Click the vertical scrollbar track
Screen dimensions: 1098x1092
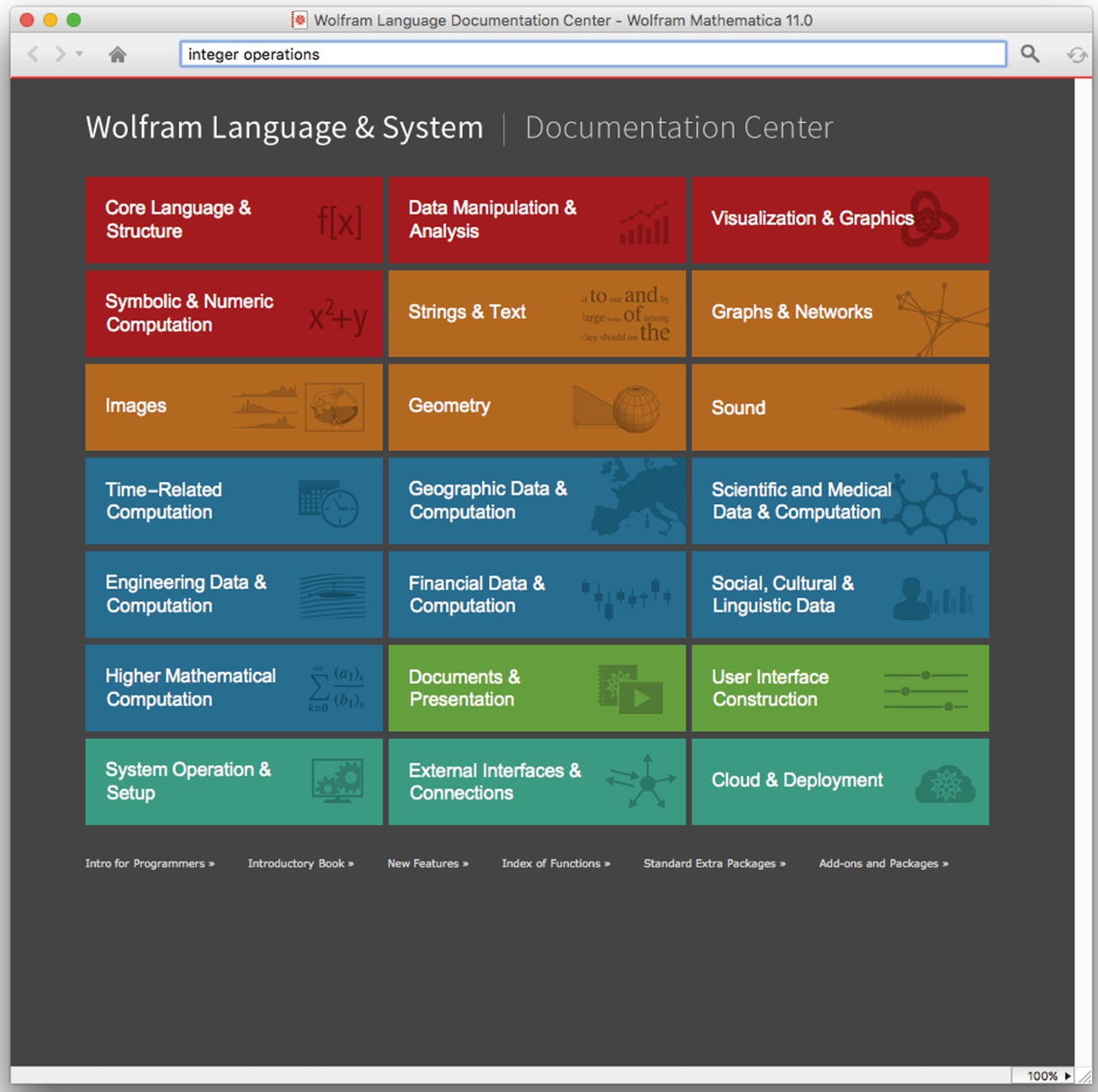1083,572
